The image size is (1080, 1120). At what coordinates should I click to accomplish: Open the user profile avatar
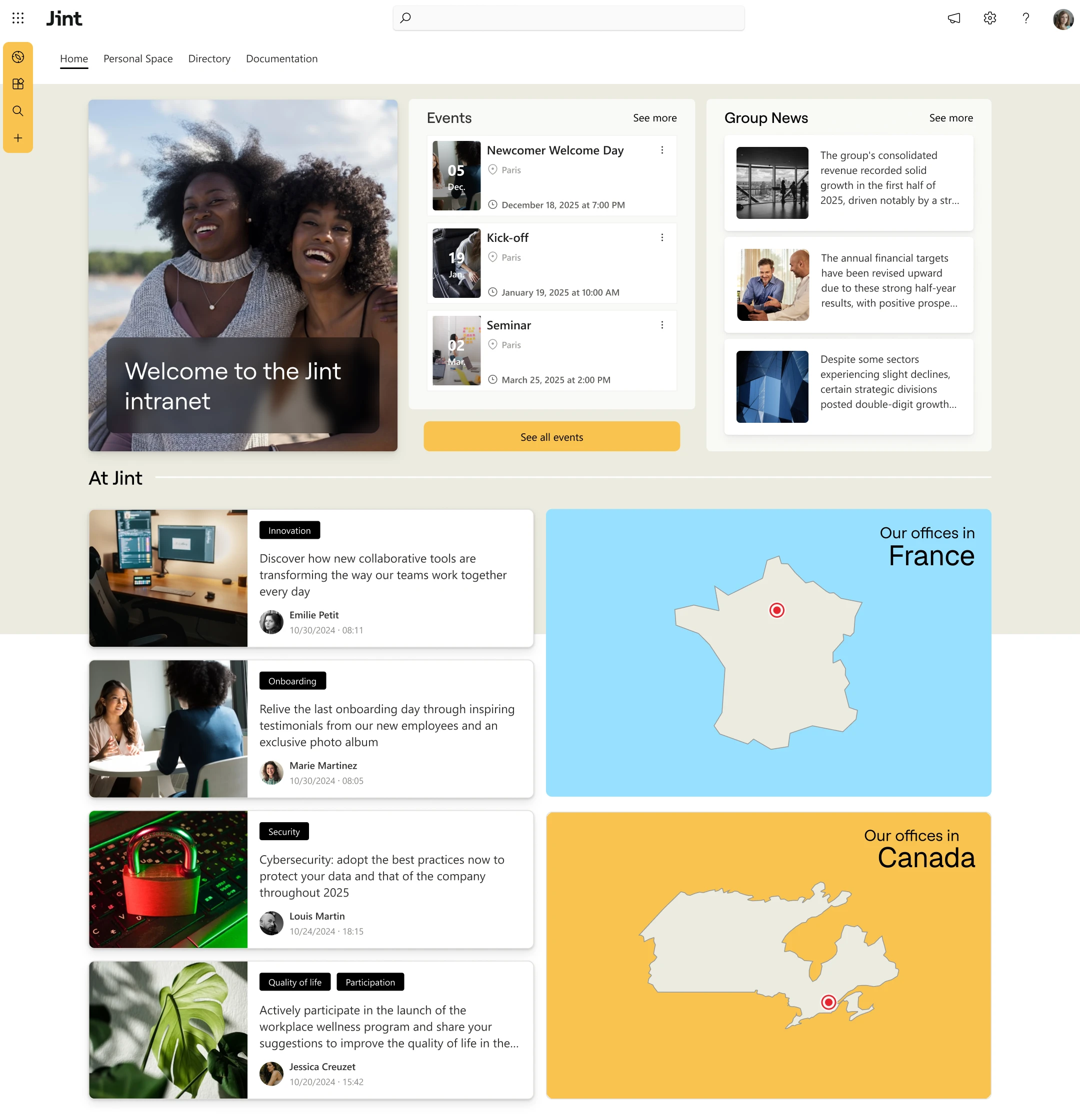(x=1062, y=19)
